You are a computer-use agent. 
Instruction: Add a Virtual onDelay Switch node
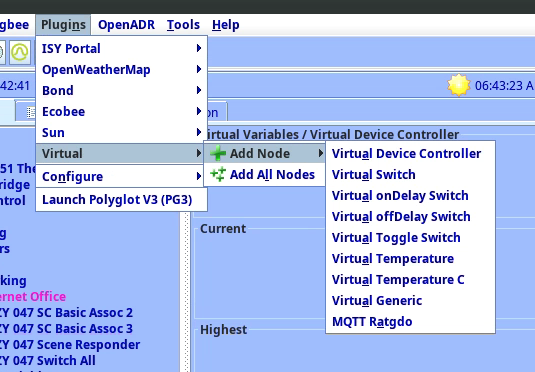(410, 196)
